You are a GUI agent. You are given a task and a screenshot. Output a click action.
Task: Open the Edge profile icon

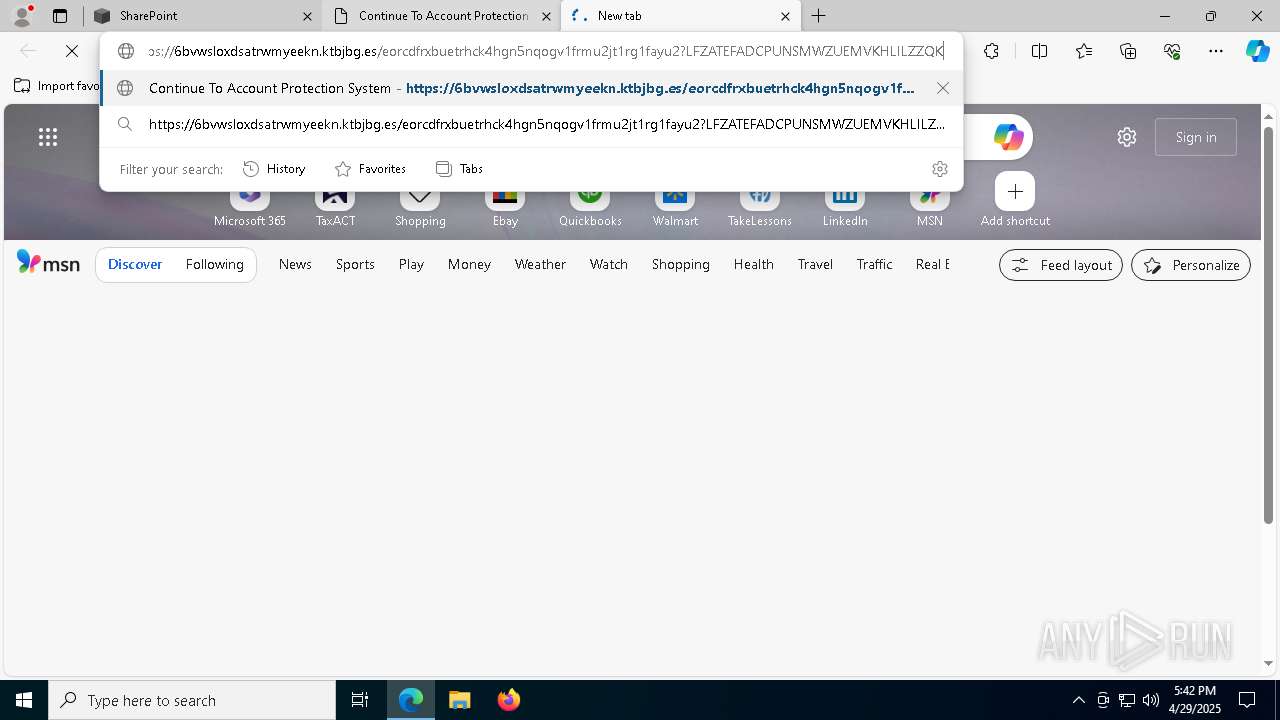pyautogui.click(x=22, y=16)
